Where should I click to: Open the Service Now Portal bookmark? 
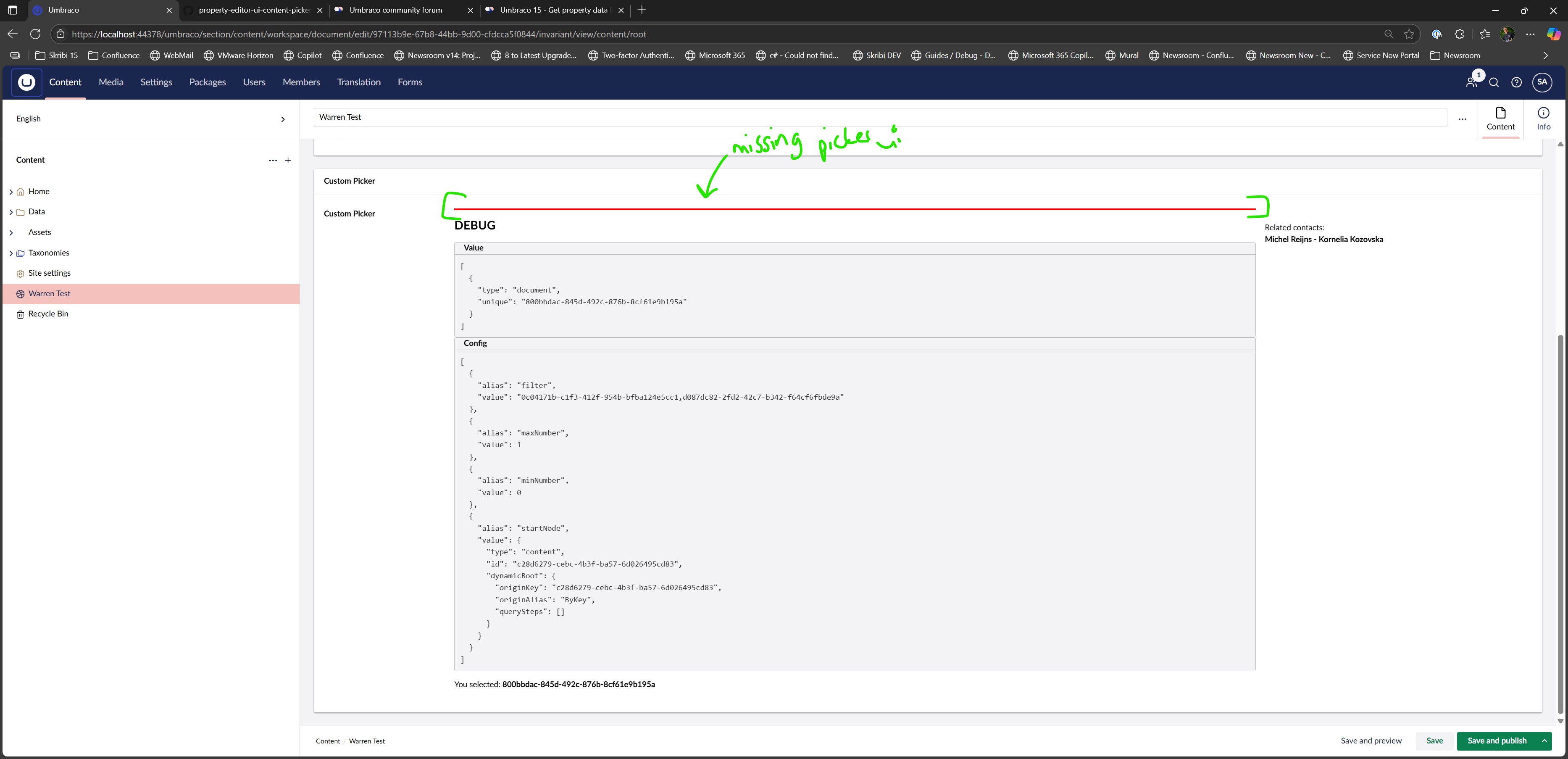pos(1381,55)
